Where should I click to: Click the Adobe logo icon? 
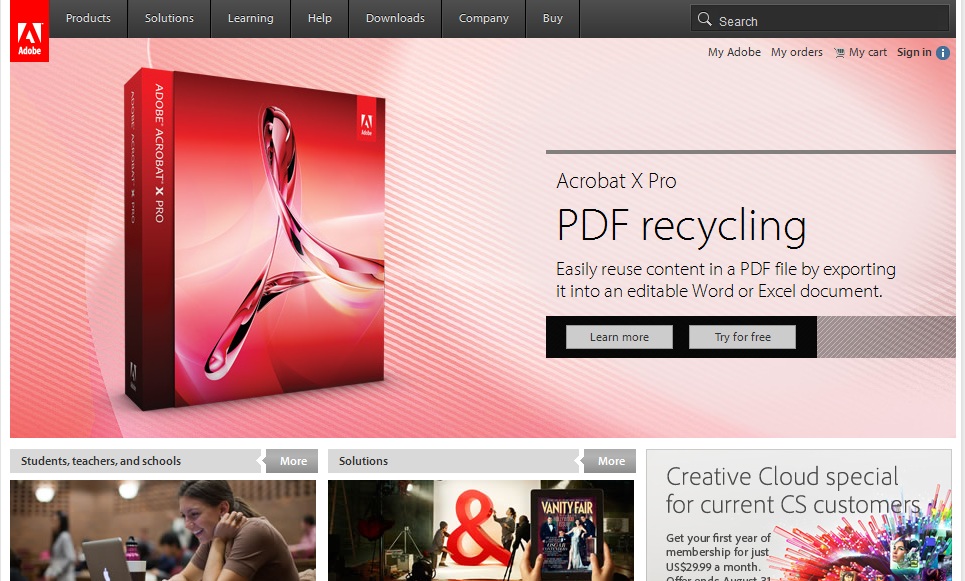pos(30,31)
